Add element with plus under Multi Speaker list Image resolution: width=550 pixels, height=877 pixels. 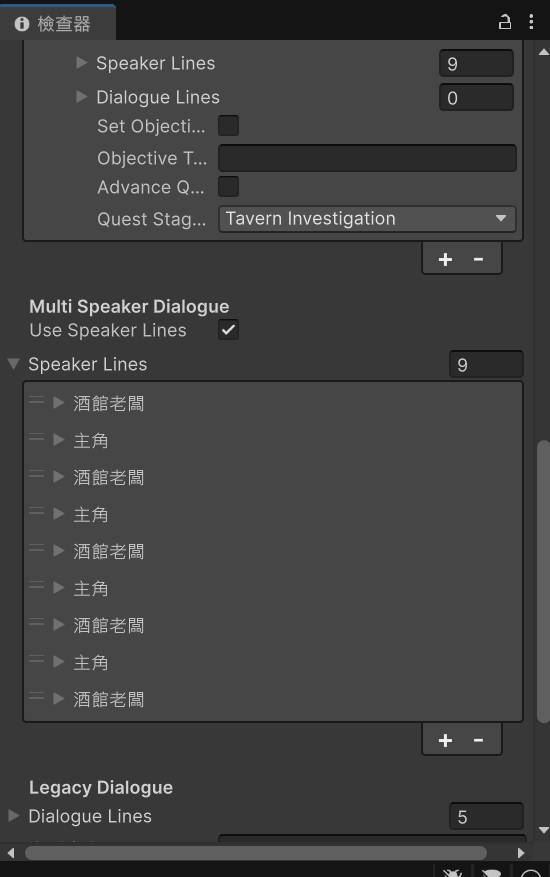[x=445, y=740]
